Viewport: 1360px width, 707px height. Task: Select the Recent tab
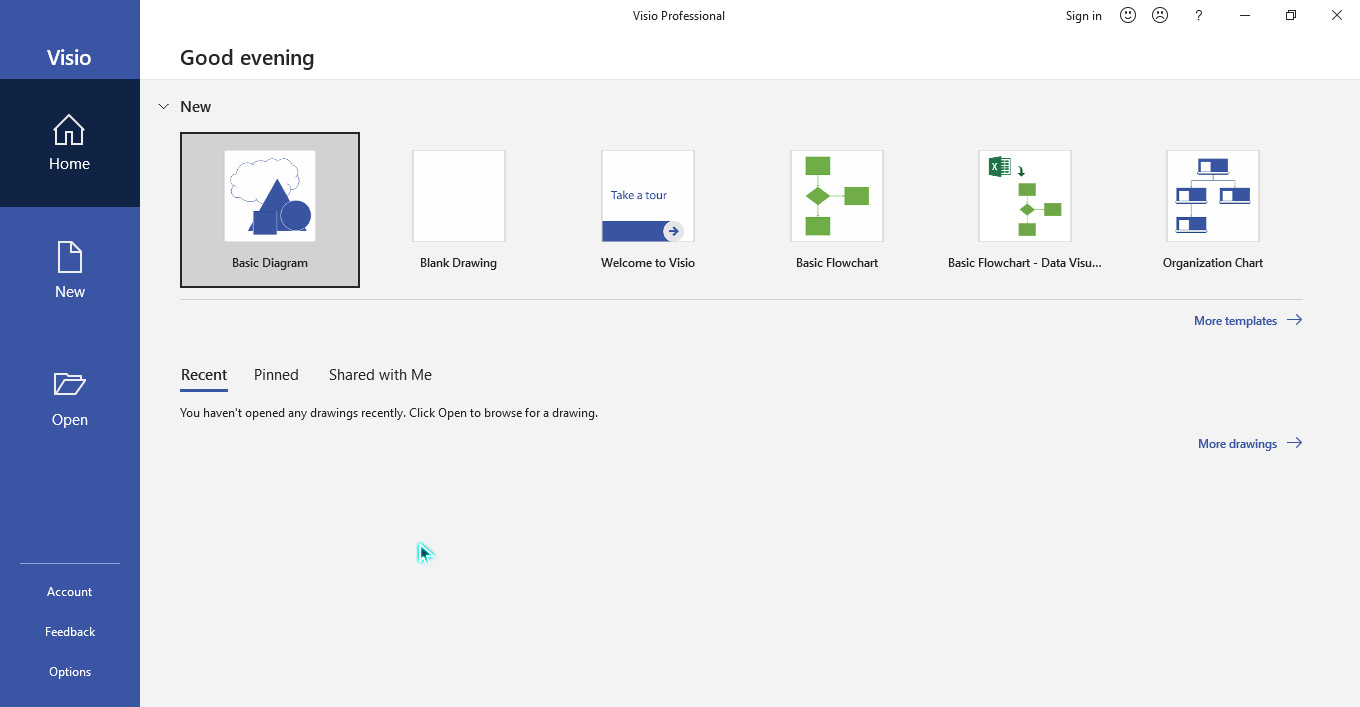pos(204,375)
